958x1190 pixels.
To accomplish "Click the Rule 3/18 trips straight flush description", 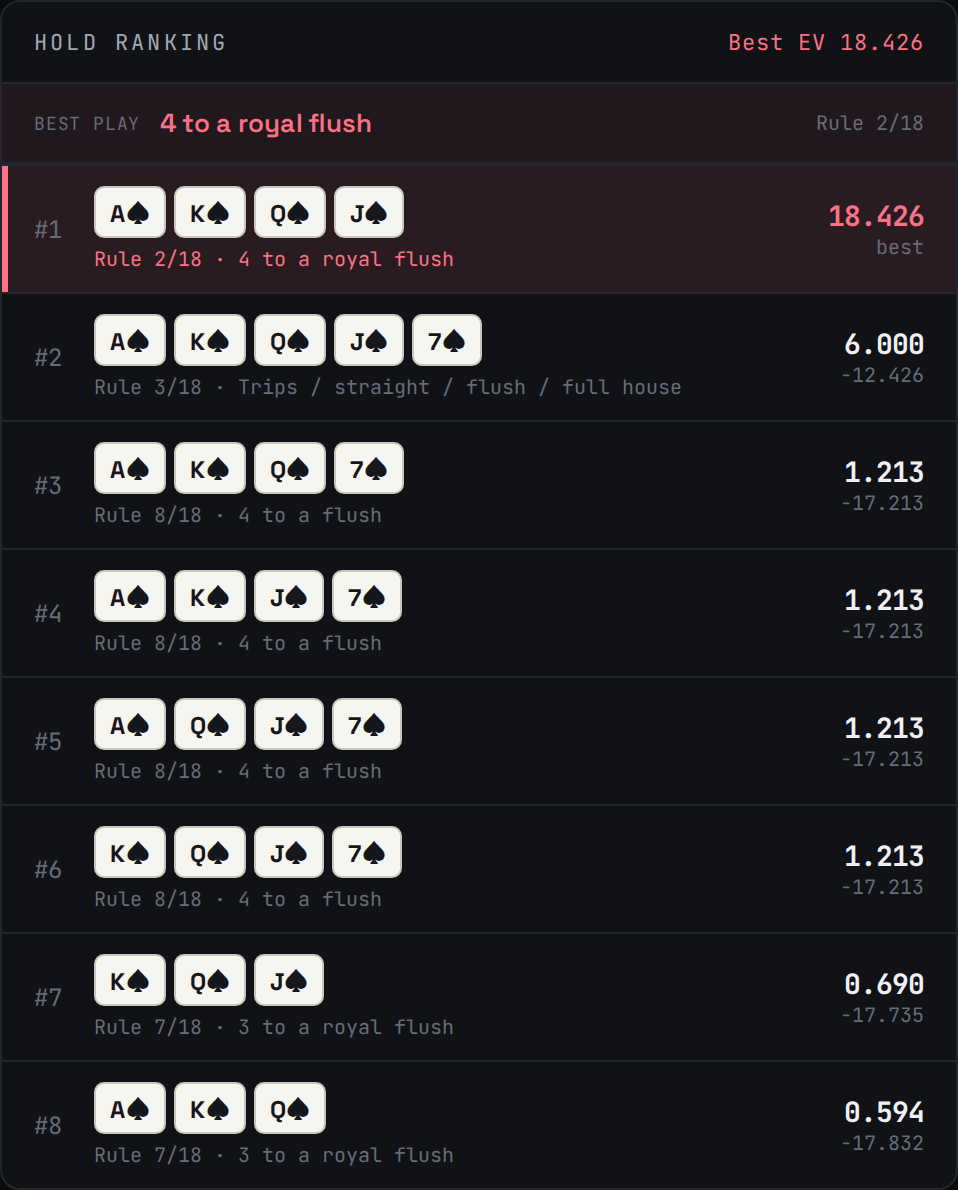I will 388,387.
